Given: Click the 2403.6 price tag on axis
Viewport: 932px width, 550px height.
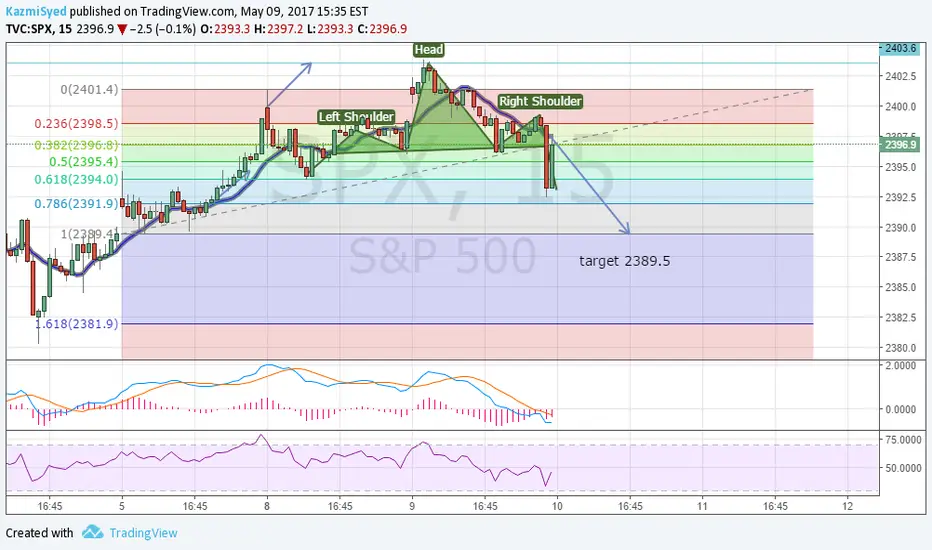Looking at the screenshot, I should click(x=900, y=48).
